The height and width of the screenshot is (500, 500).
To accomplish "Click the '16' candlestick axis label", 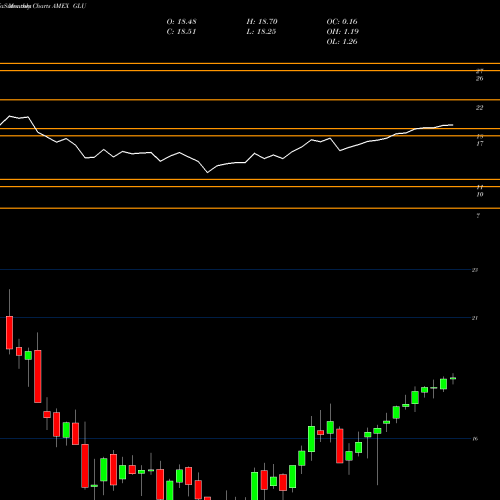I will point(475,439).
